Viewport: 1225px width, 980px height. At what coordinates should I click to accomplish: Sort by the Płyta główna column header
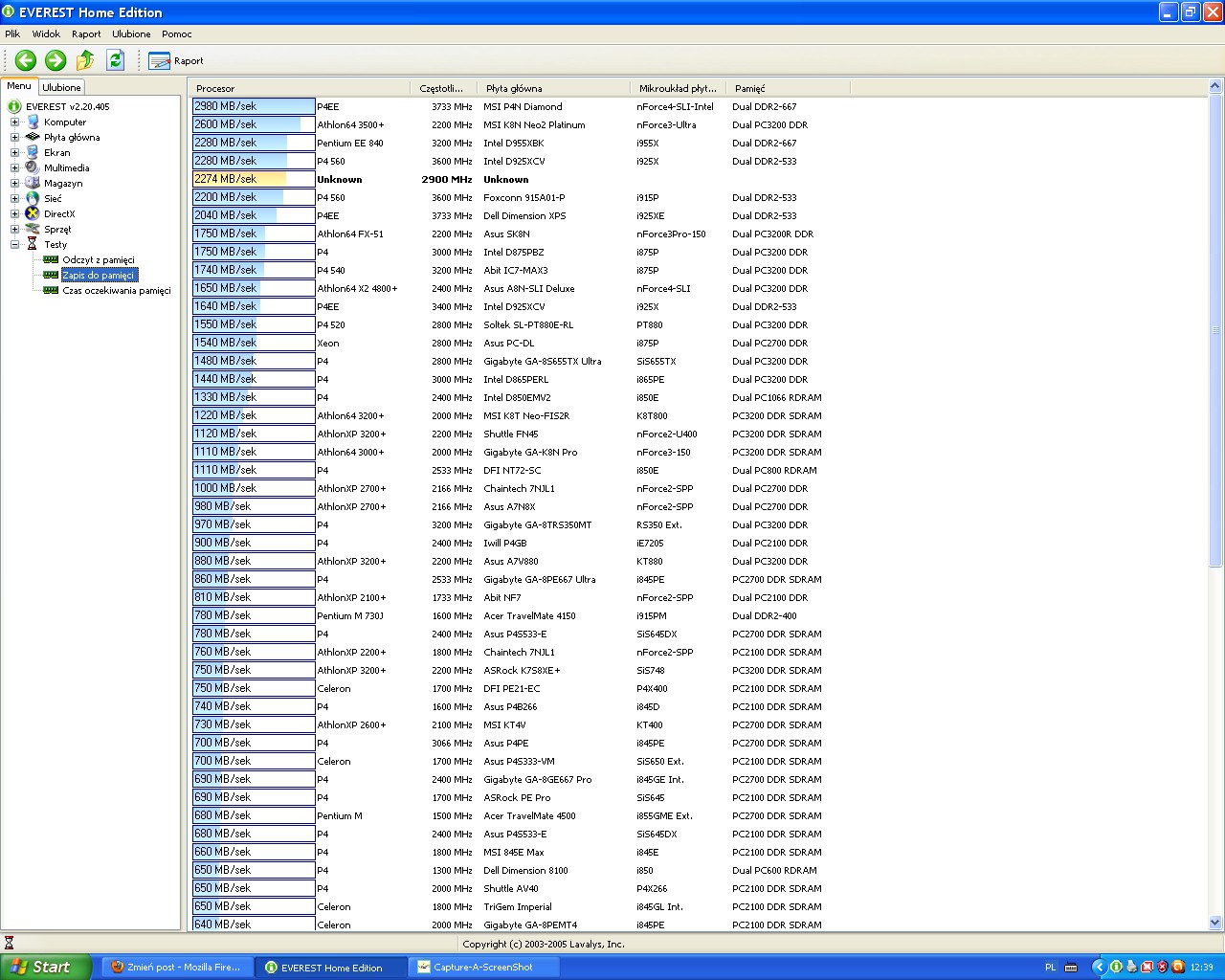[554, 88]
